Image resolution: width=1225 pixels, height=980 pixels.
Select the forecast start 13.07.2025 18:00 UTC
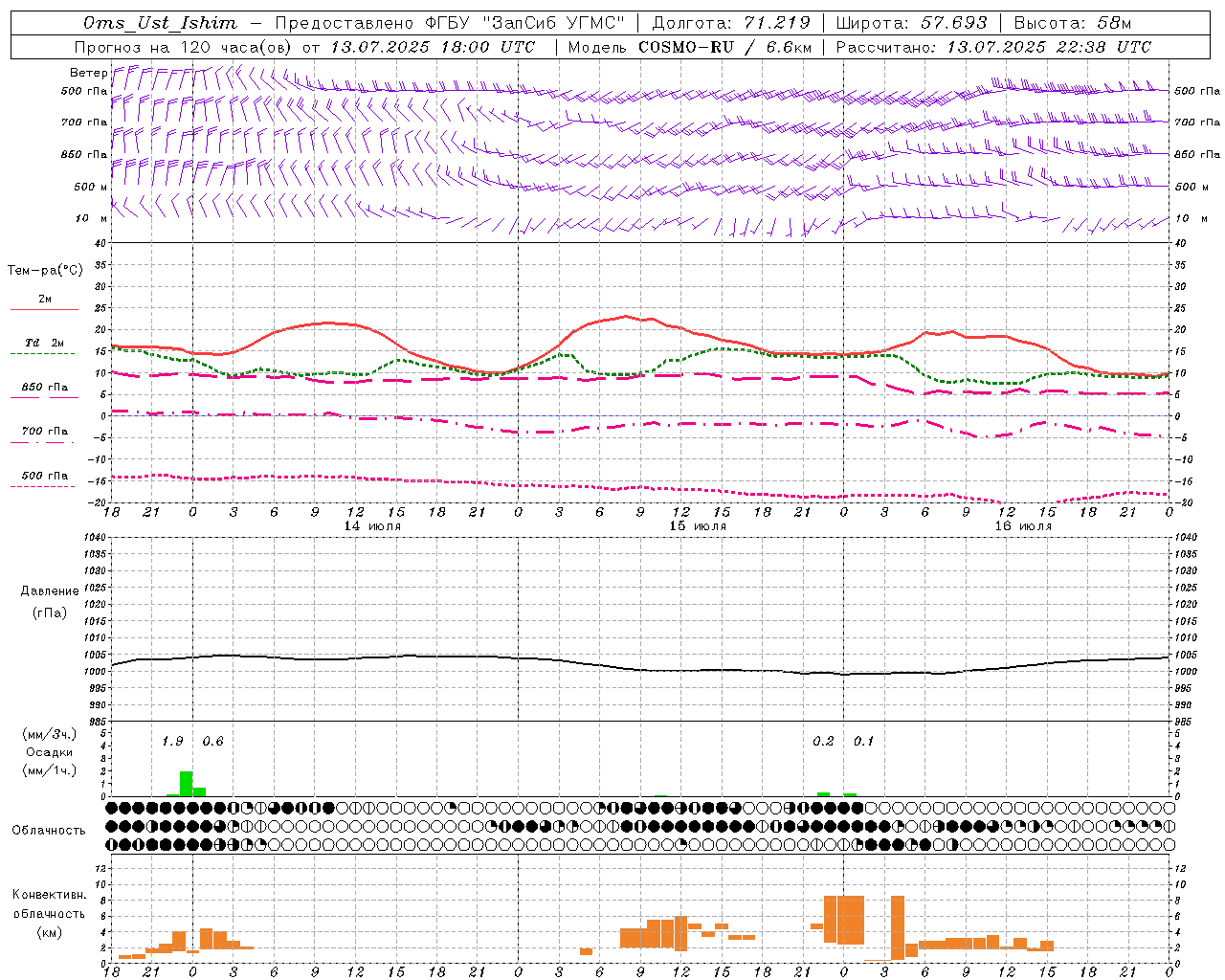coord(433,47)
